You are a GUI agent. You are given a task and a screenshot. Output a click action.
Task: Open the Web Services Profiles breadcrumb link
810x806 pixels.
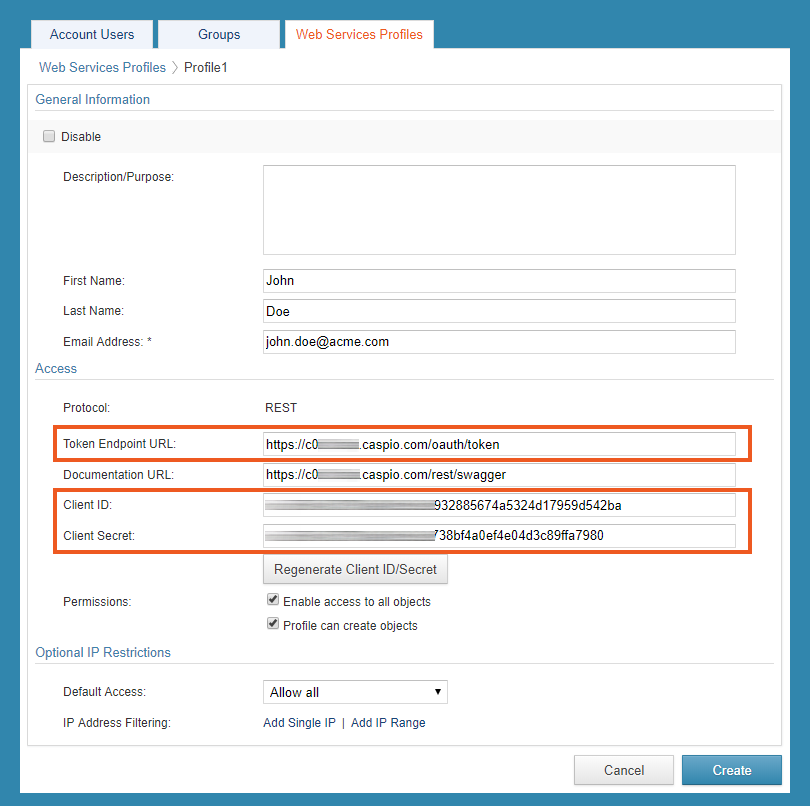(102, 67)
